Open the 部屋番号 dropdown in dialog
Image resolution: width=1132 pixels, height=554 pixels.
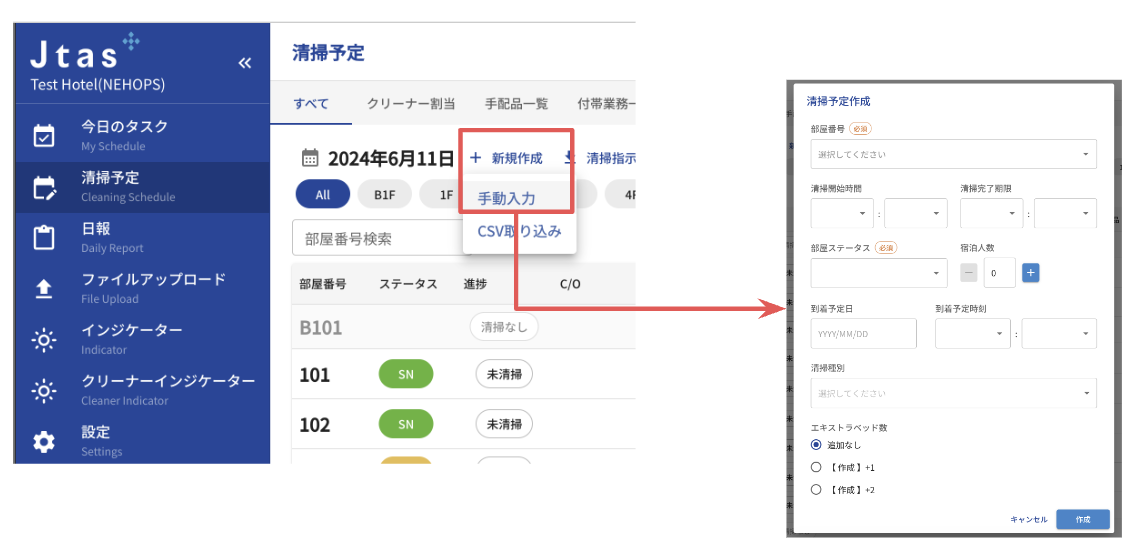tap(953, 154)
